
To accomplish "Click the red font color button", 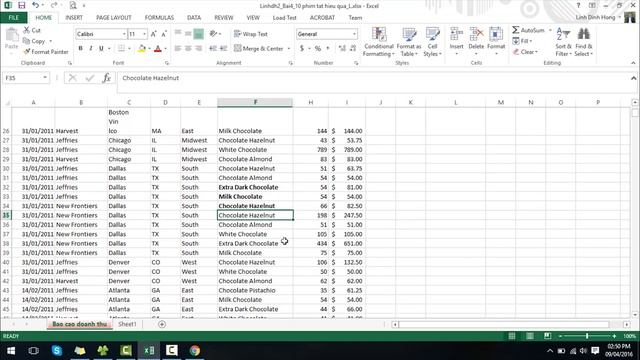I will (x=158, y=49).
